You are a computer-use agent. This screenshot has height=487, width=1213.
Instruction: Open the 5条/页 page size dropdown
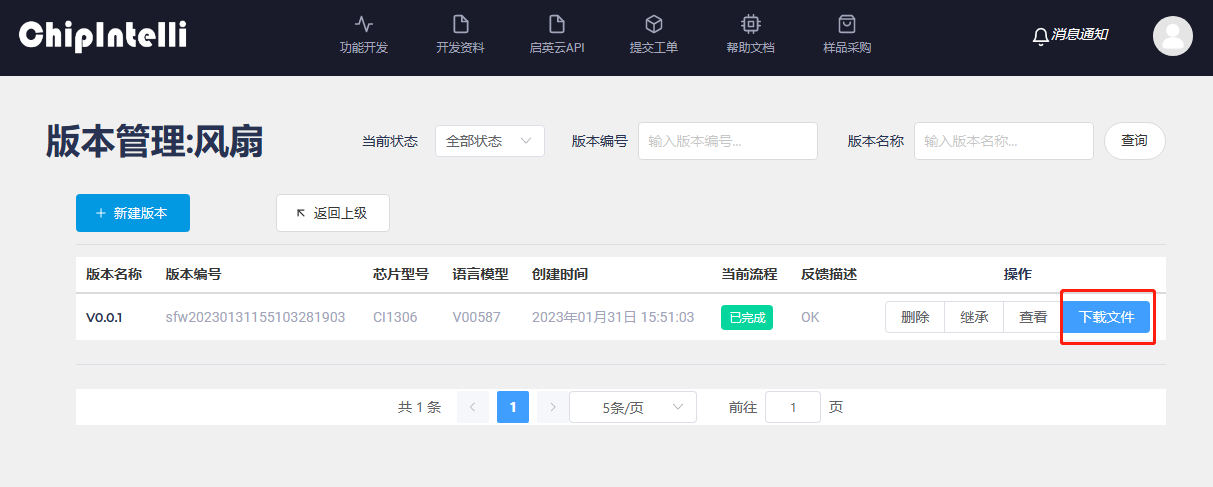[632, 407]
